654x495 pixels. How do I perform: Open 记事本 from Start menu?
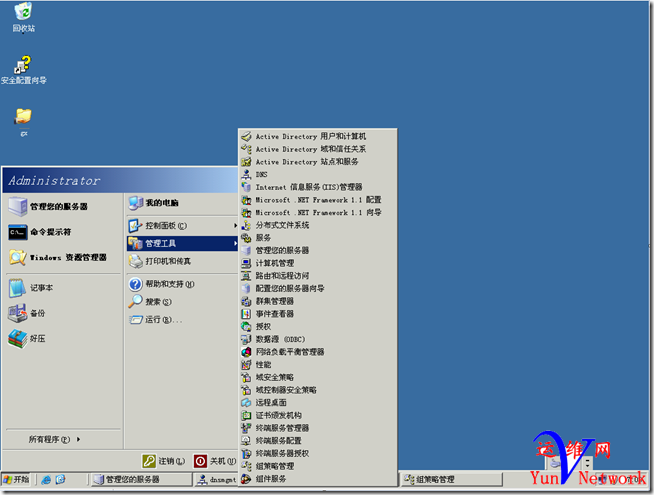(x=63, y=288)
